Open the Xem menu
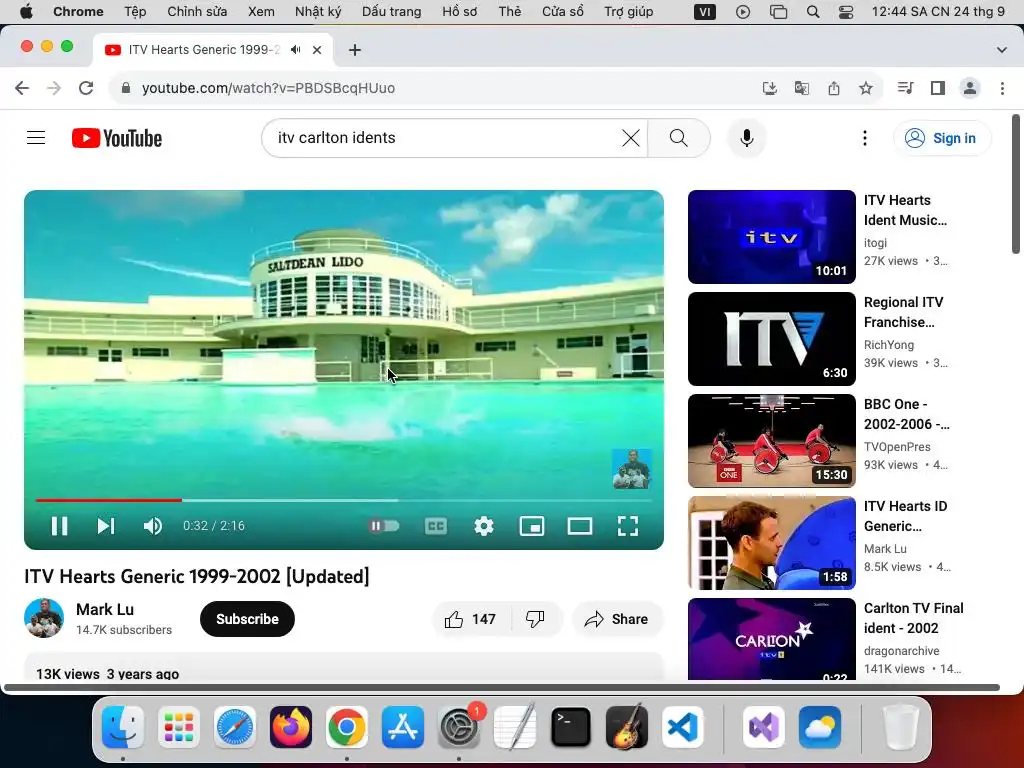This screenshot has width=1024, height=768. click(x=261, y=11)
